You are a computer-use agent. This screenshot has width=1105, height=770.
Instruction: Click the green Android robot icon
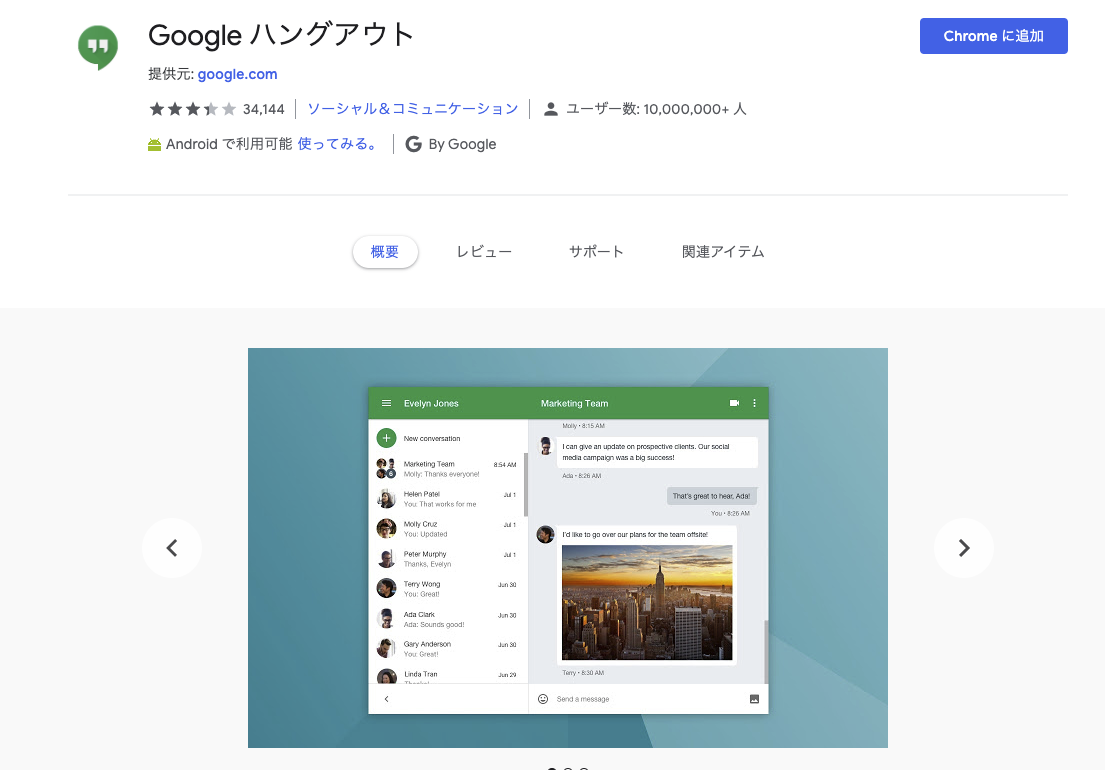154,144
